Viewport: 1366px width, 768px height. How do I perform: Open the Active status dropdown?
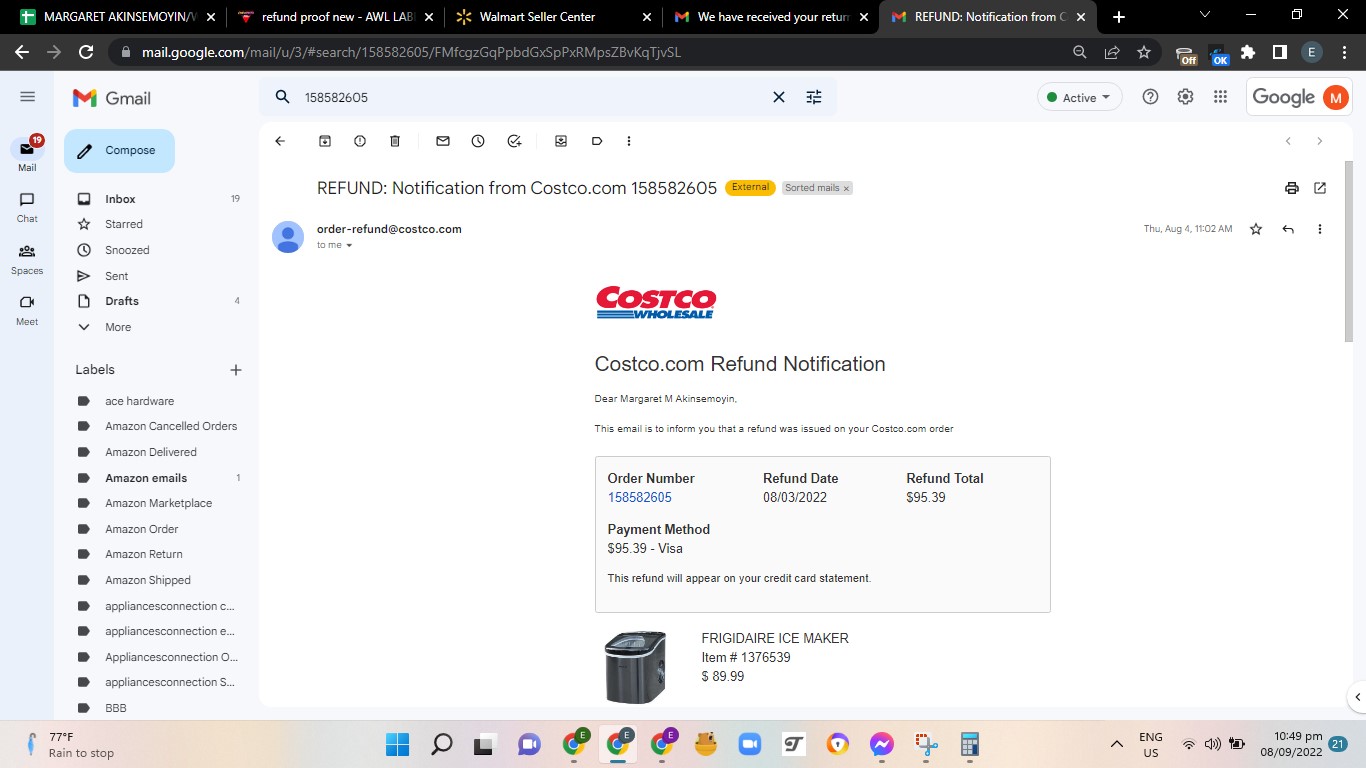click(1080, 97)
